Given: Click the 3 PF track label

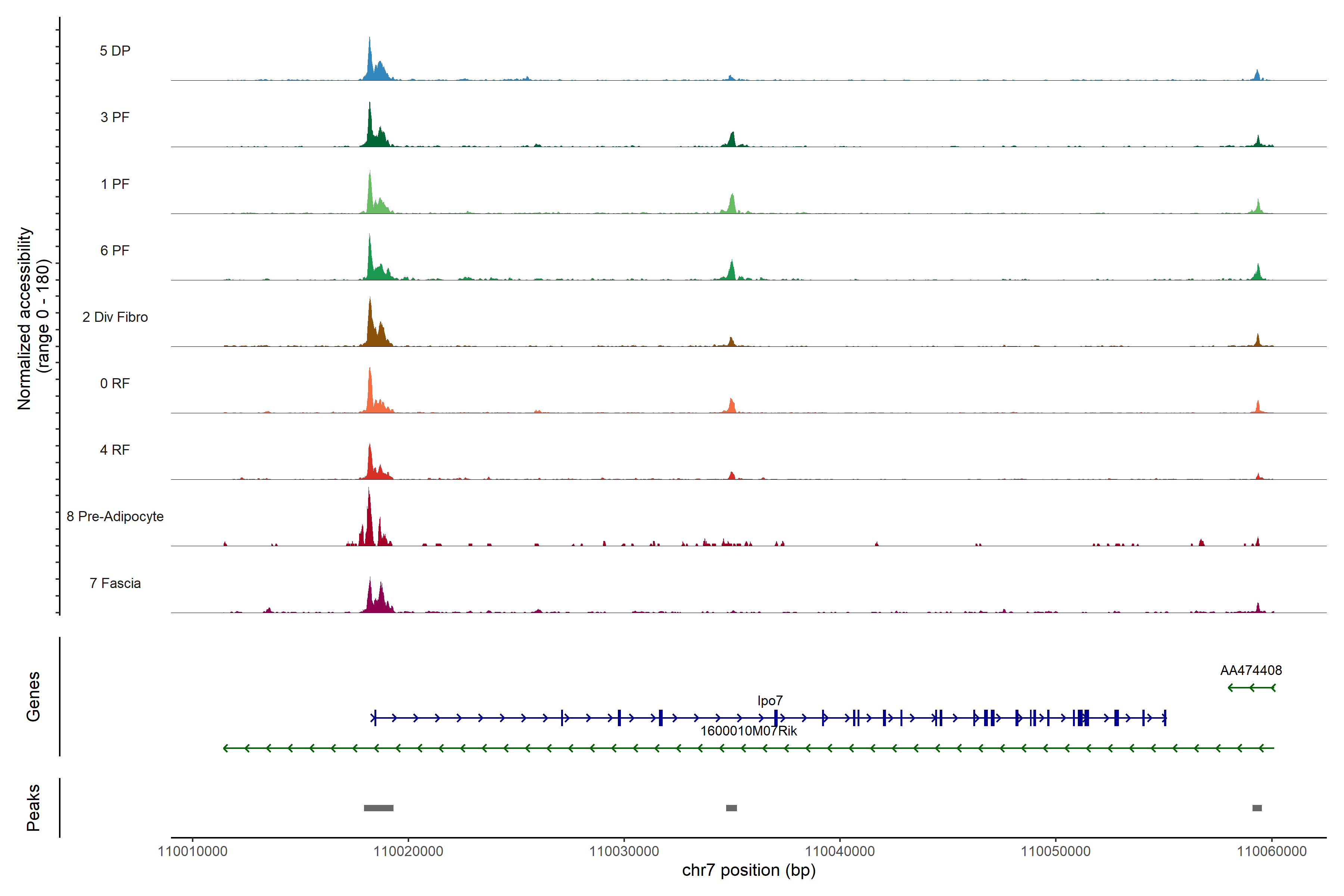Looking at the screenshot, I should (115, 117).
